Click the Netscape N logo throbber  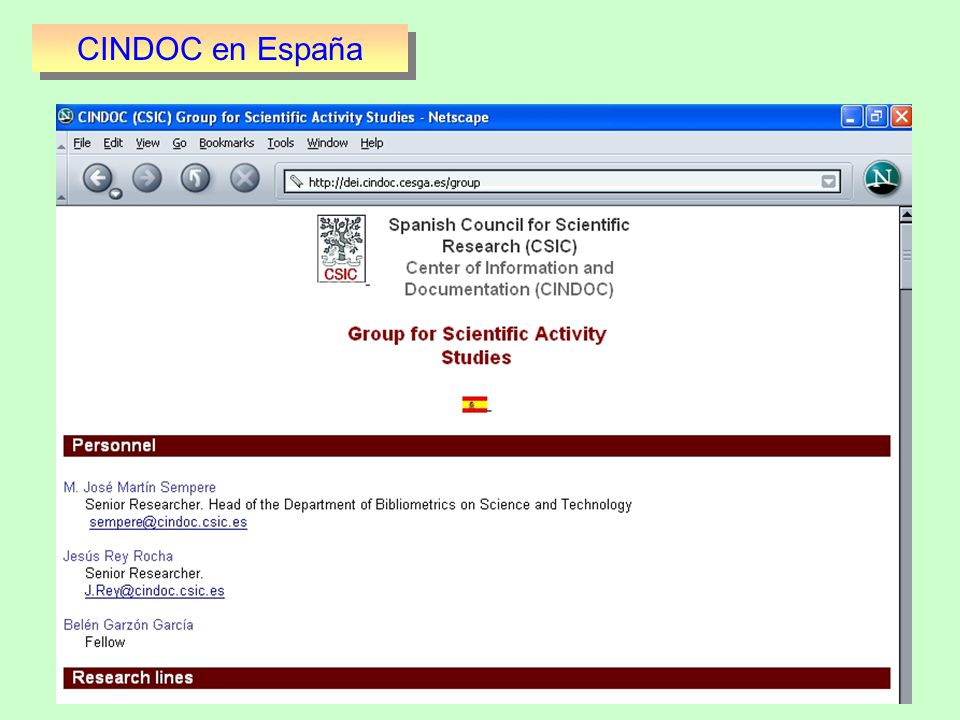point(882,178)
